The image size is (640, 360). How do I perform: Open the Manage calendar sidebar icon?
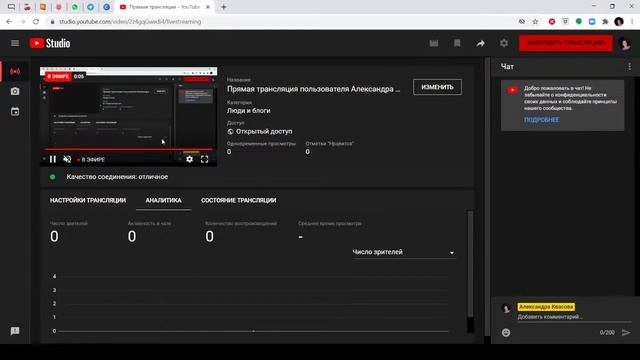point(15,111)
